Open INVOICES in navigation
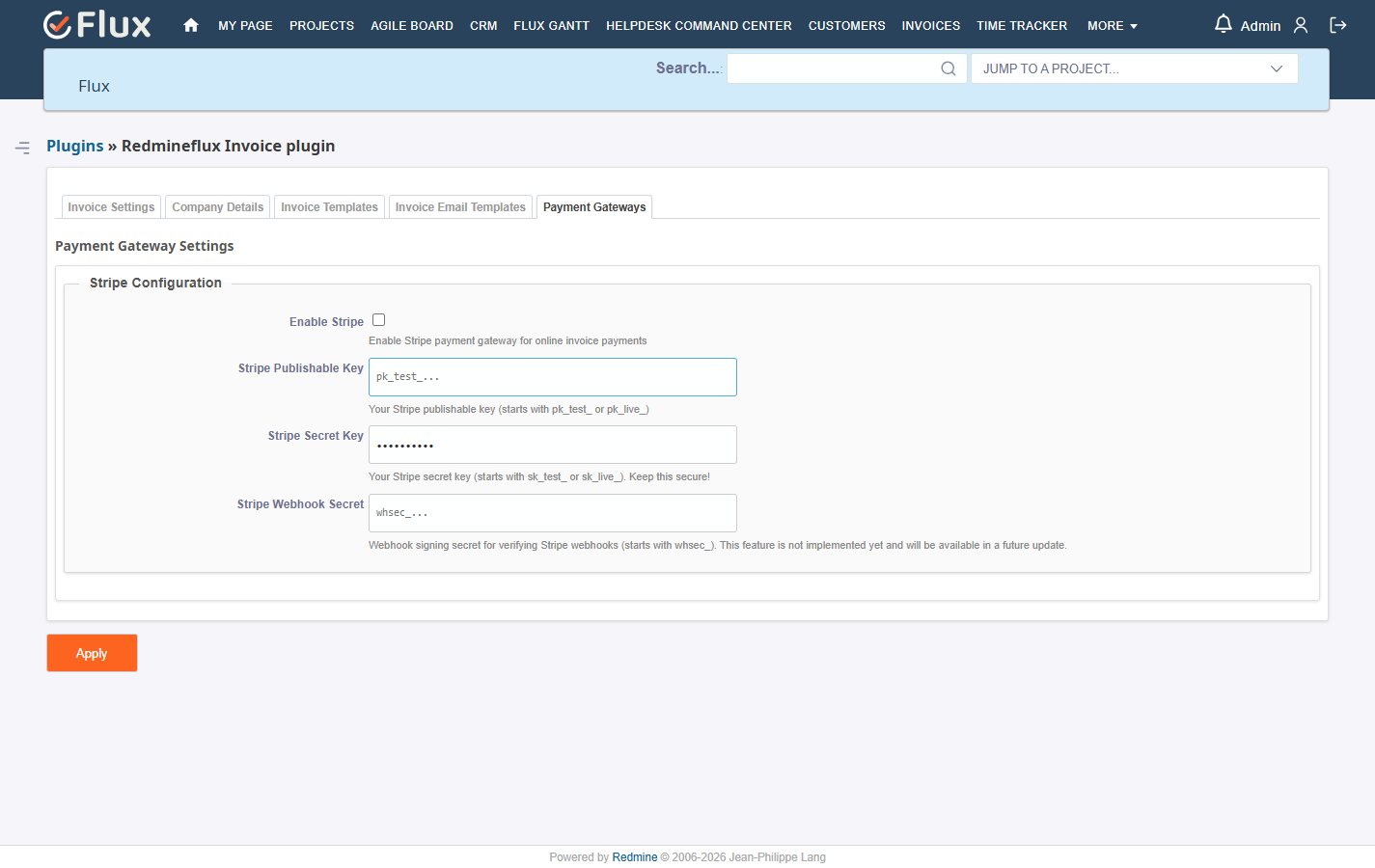This screenshot has height=868, width=1375. 930,26
